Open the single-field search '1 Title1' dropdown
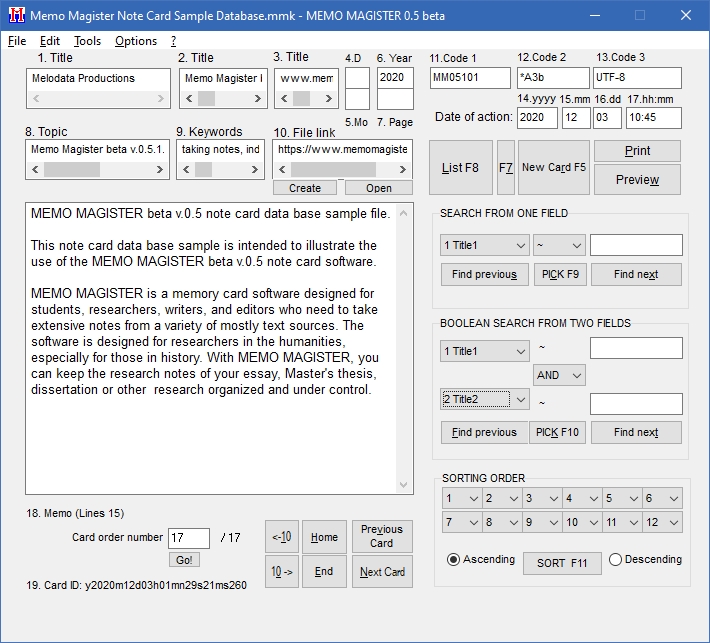The image size is (710, 643). [485, 245]
